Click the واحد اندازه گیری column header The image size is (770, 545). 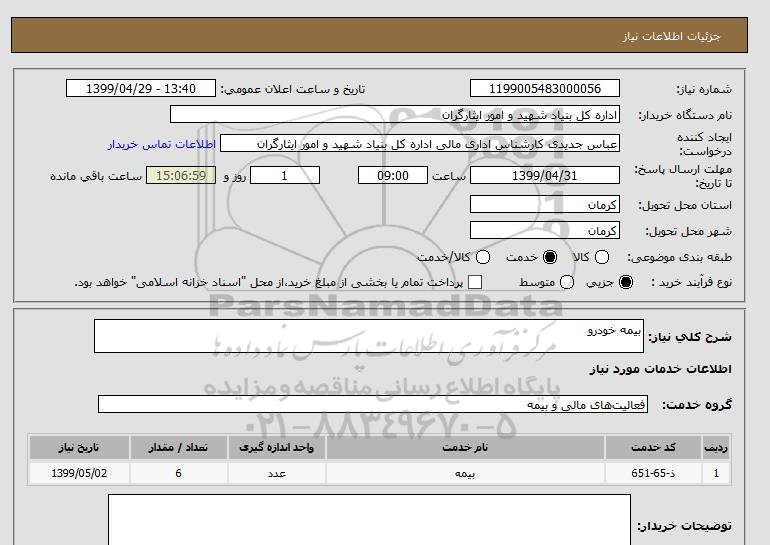[276, 447]
